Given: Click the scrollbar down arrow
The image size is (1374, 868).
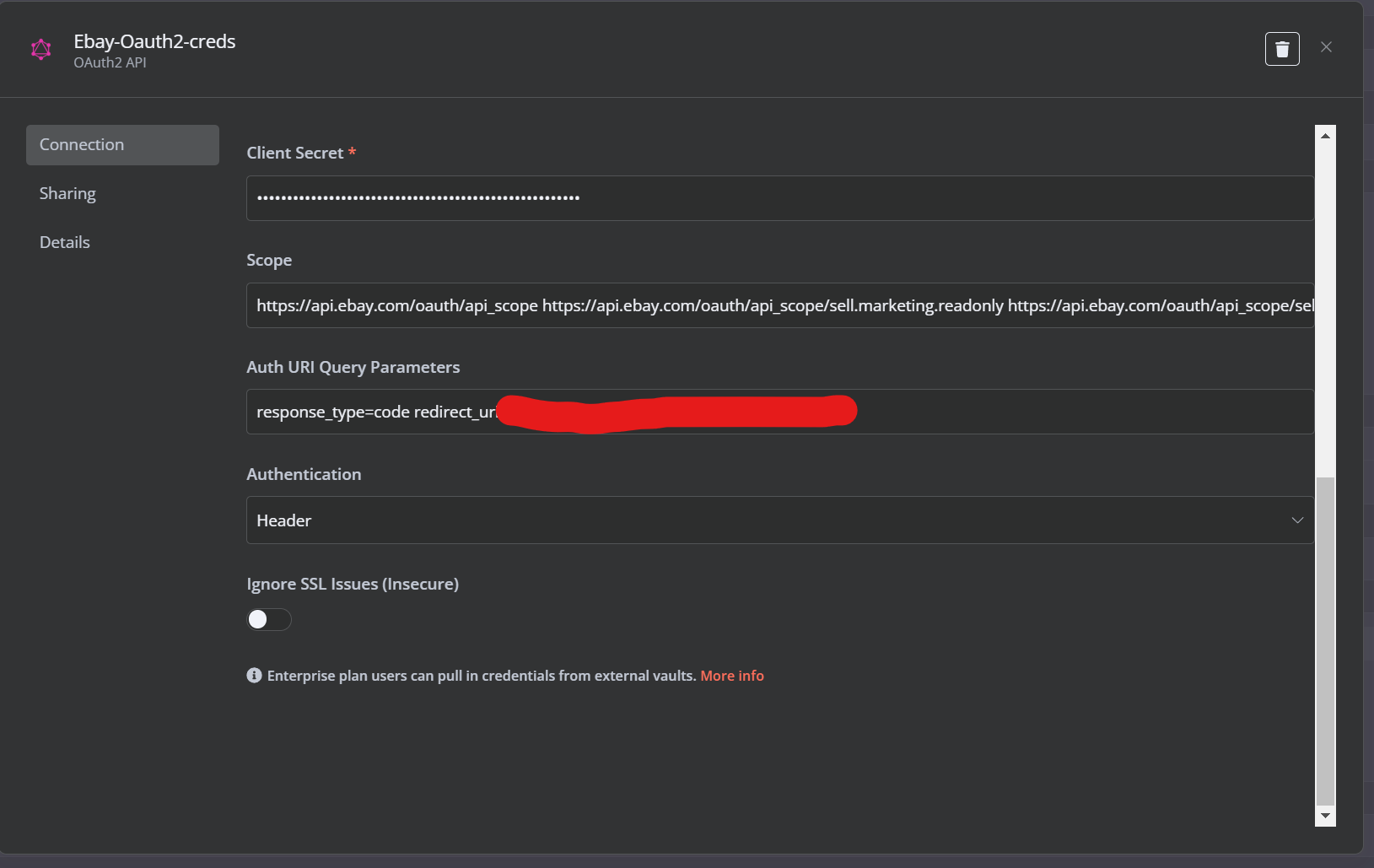Looking at the screenshot, I should (x=1325, y=816).
